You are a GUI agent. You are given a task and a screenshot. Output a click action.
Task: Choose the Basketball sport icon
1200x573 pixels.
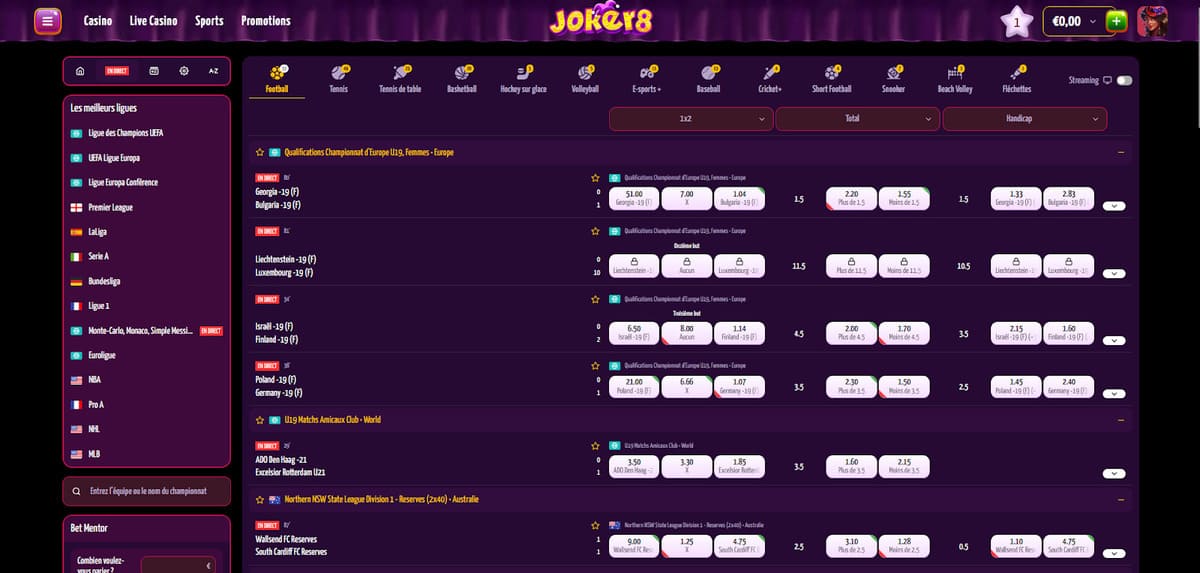(x=462, y=79)
